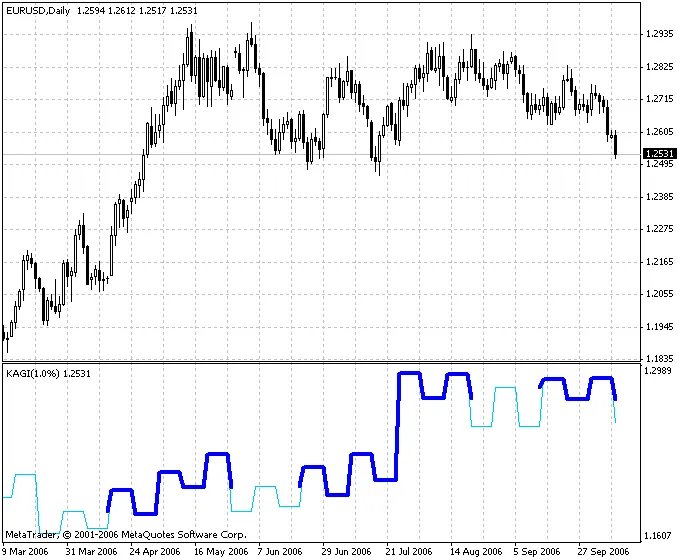Click the final thick blue KAGI line segment
The height and width of the screenshot is (560, 680).
pyautogui.click(x=614, y=388)
